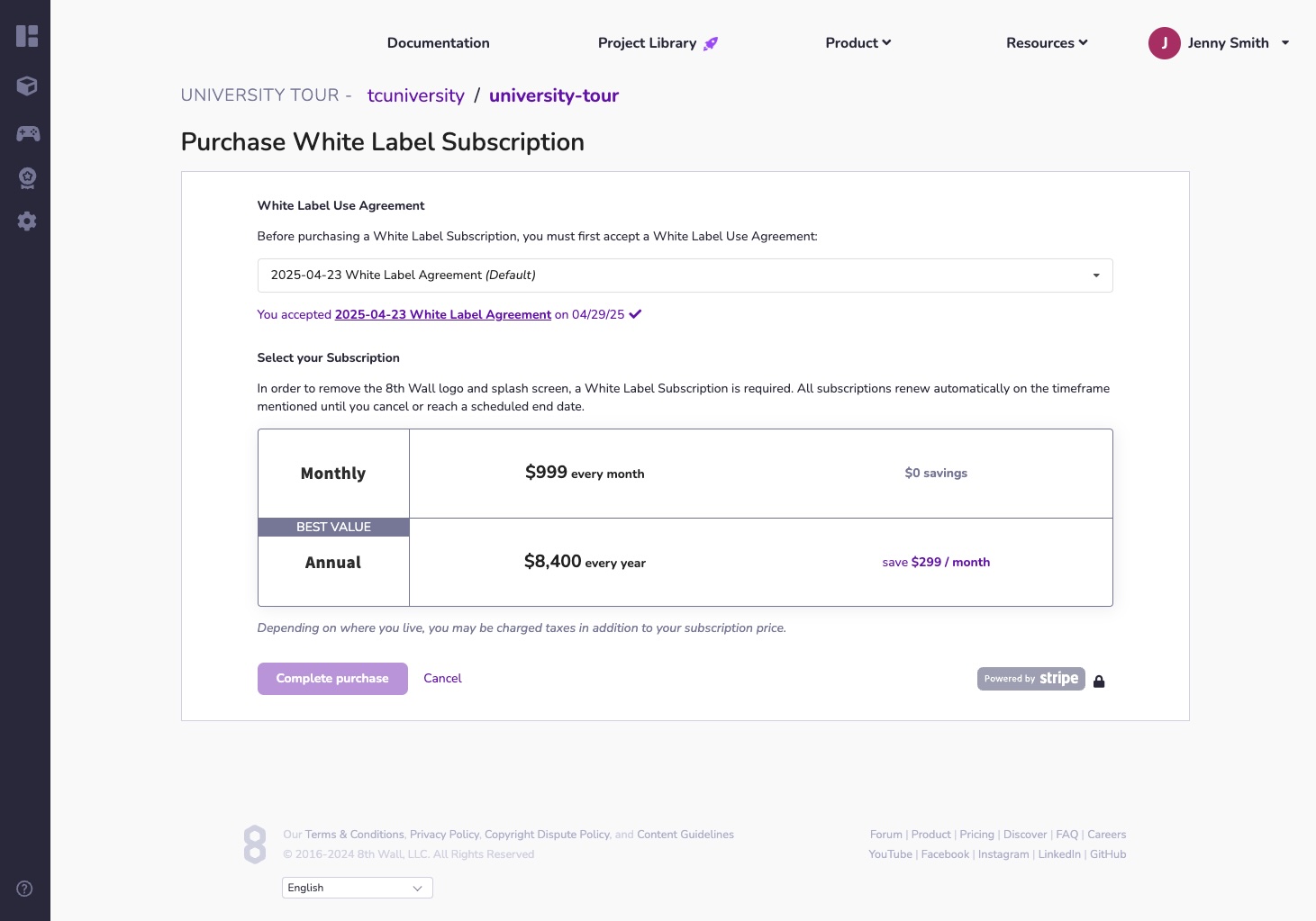Viewport: 1316px width, 921px height.
Task: Go to Documentation page
Action: point(438,43)
